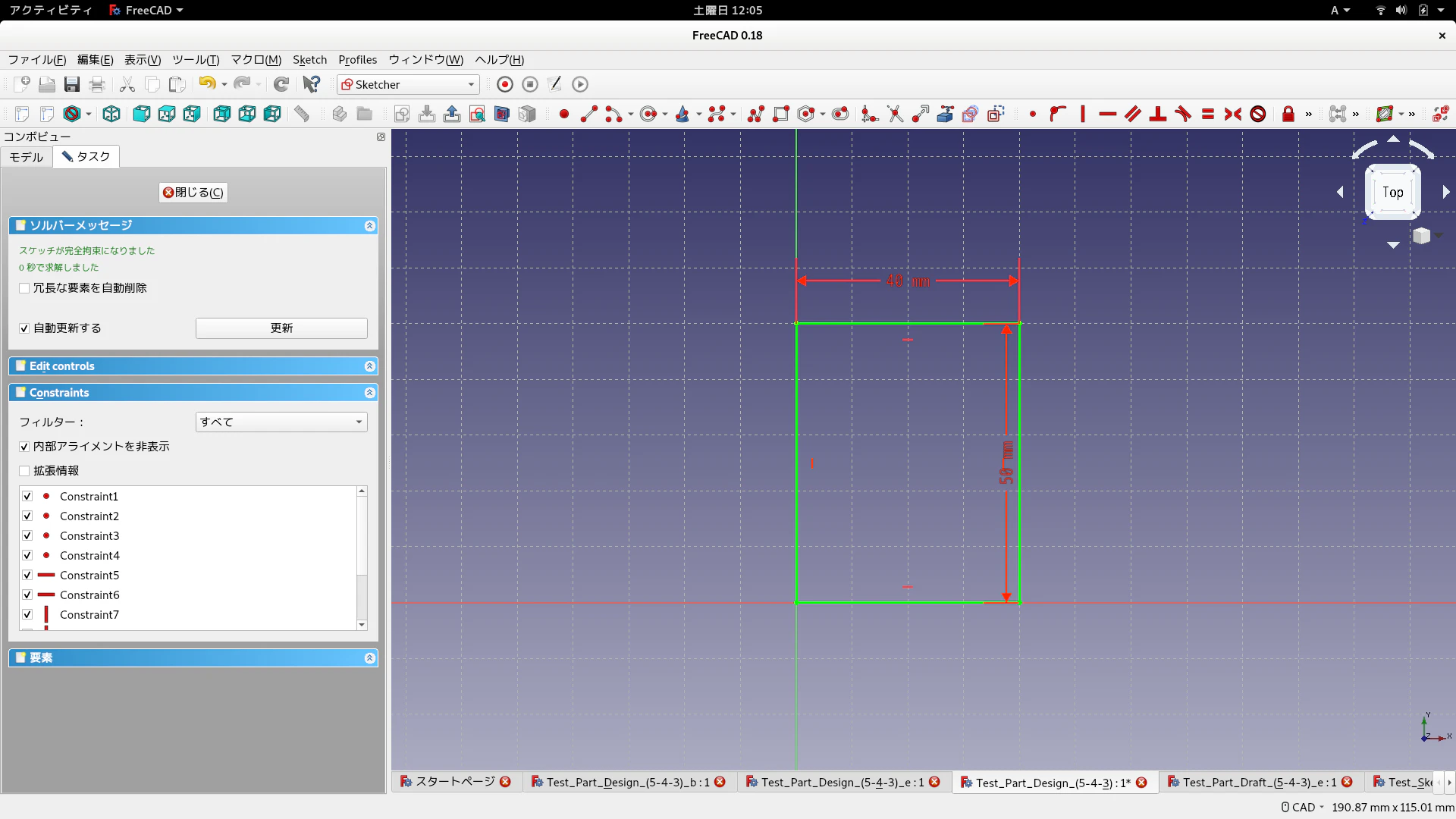1456x819 pixels.
Task: Click the 閉じる button
Action: point(193,193)
